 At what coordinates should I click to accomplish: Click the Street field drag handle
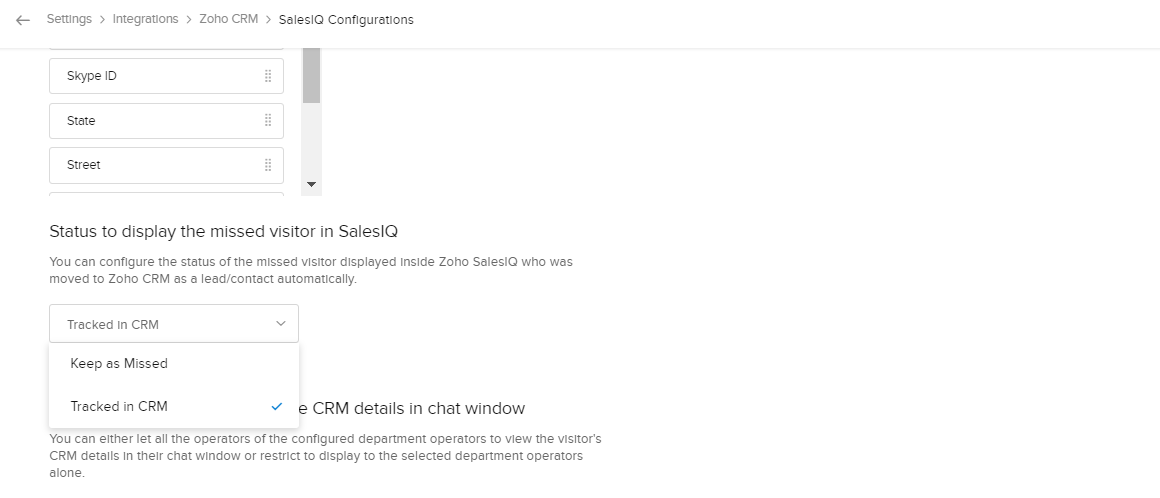[268, 165]
